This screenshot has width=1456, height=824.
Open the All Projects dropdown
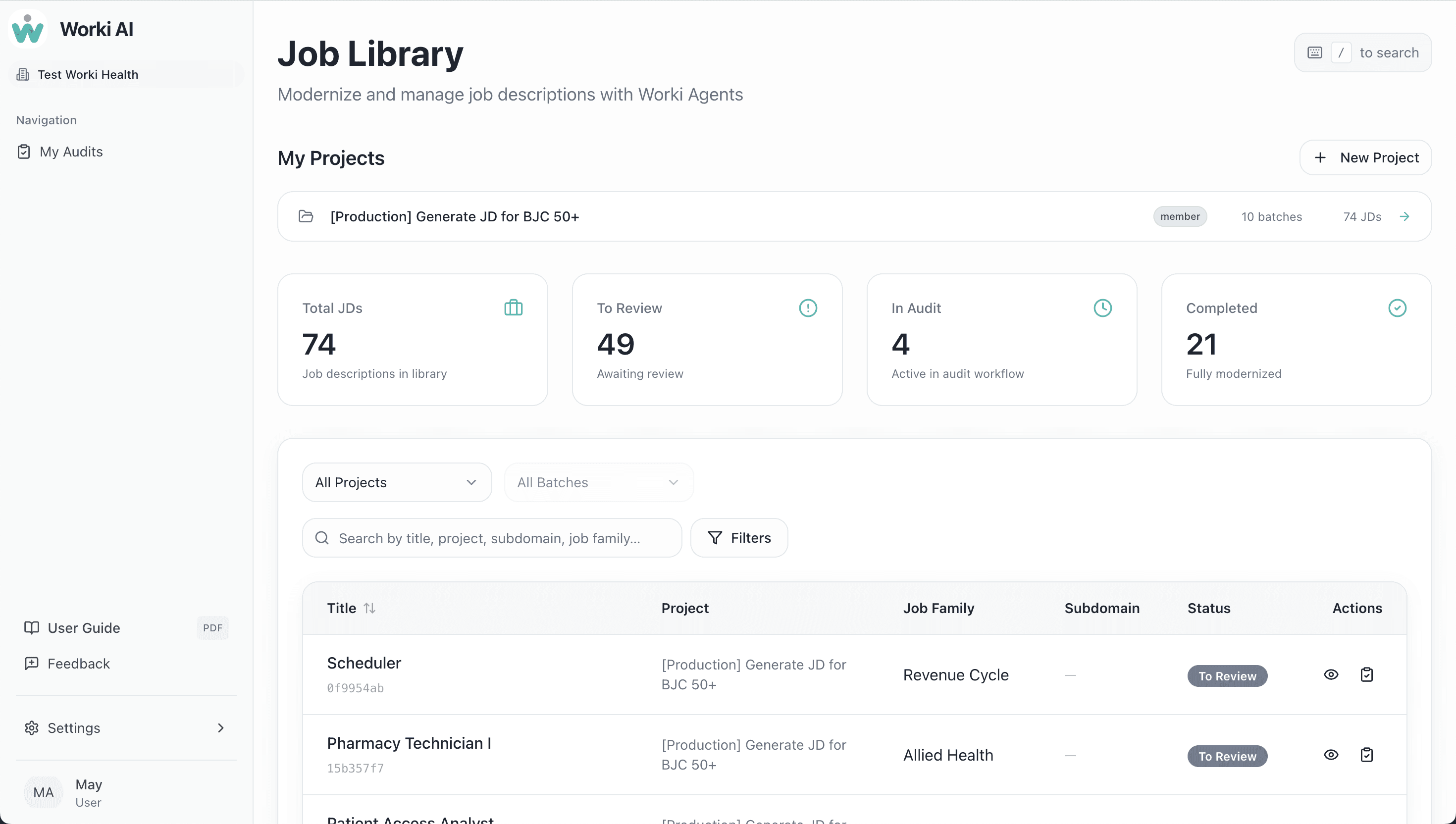(x=397, y=482)
